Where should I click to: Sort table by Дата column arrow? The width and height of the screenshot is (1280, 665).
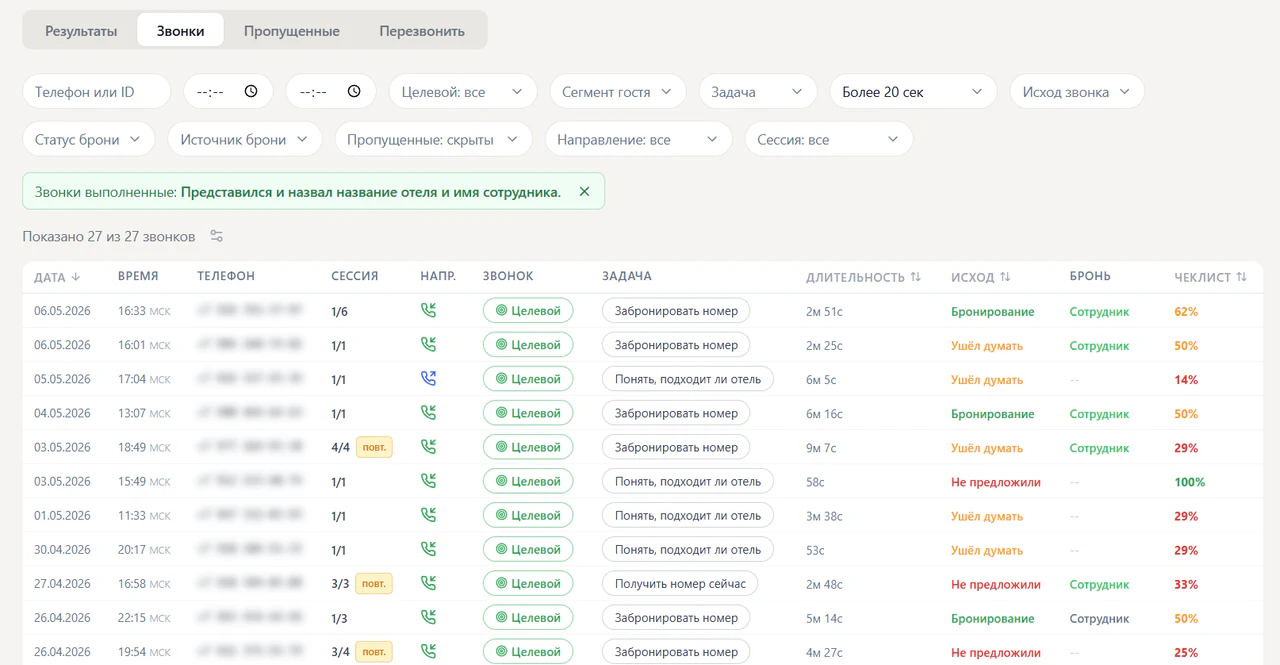[x=76, y=277]
